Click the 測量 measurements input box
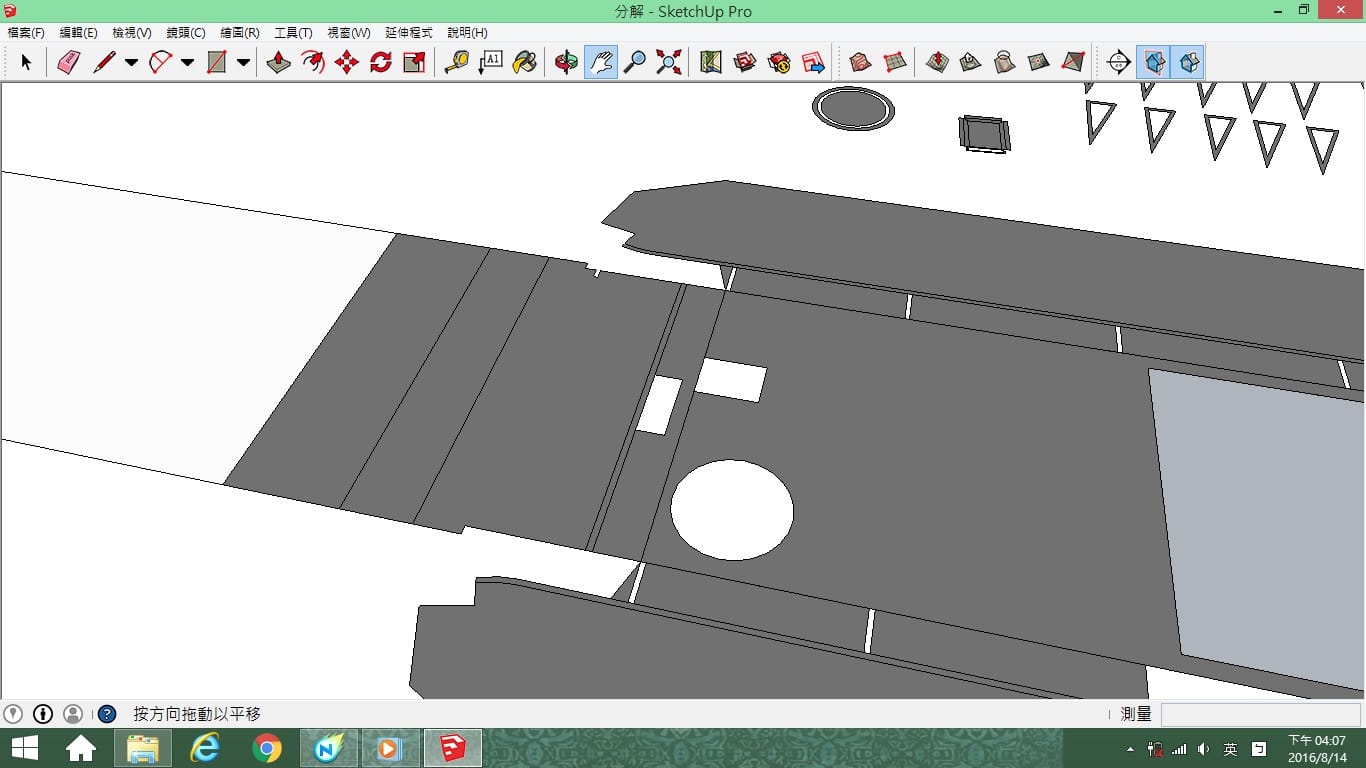The image size is (1366, 768). tap(1261, 714)
